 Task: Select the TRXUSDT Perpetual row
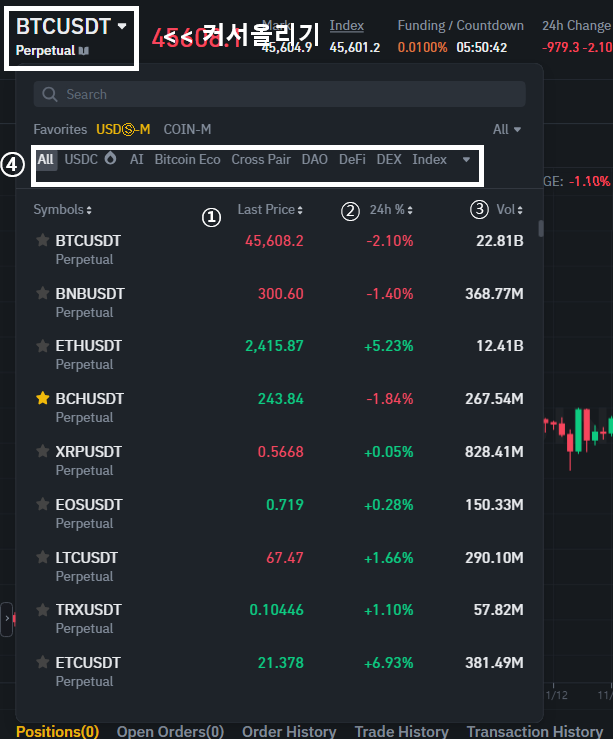(279, 619)
